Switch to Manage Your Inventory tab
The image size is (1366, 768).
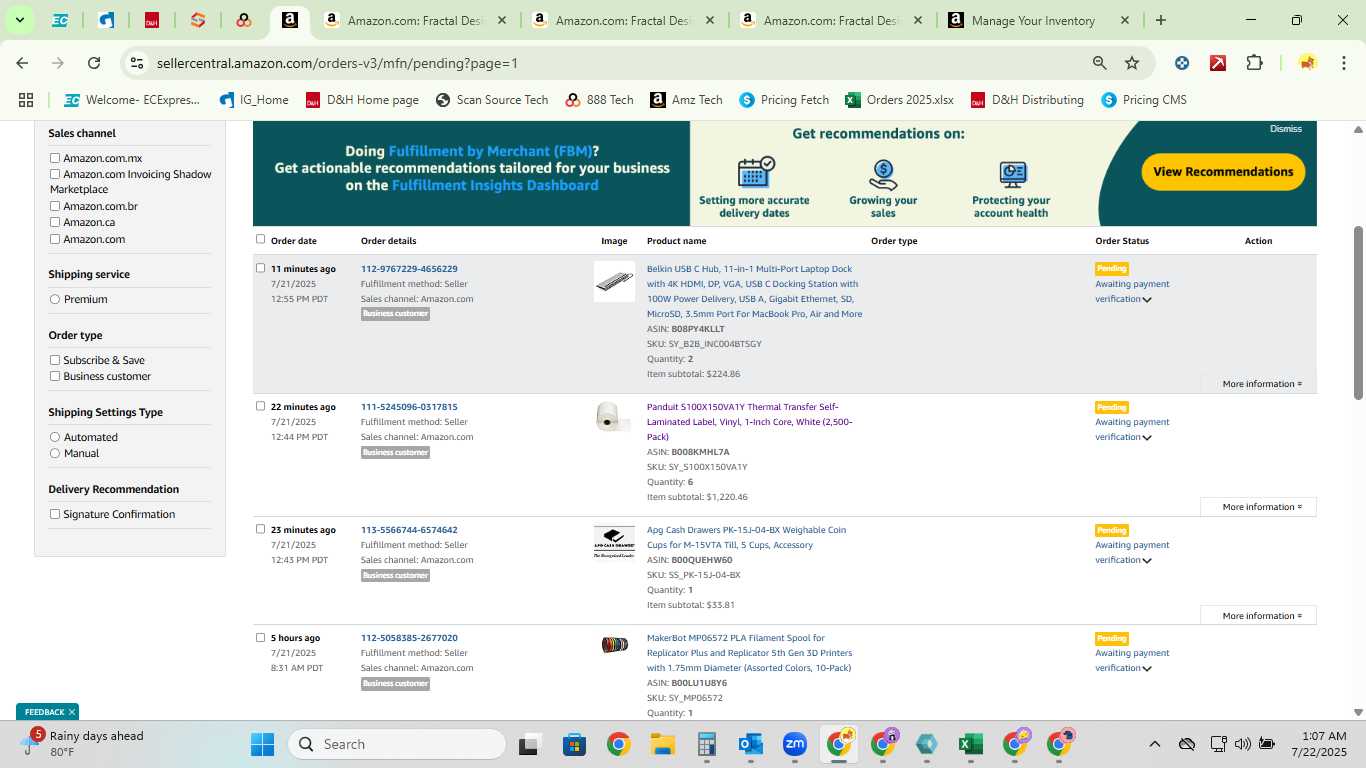pos(1033,20)
